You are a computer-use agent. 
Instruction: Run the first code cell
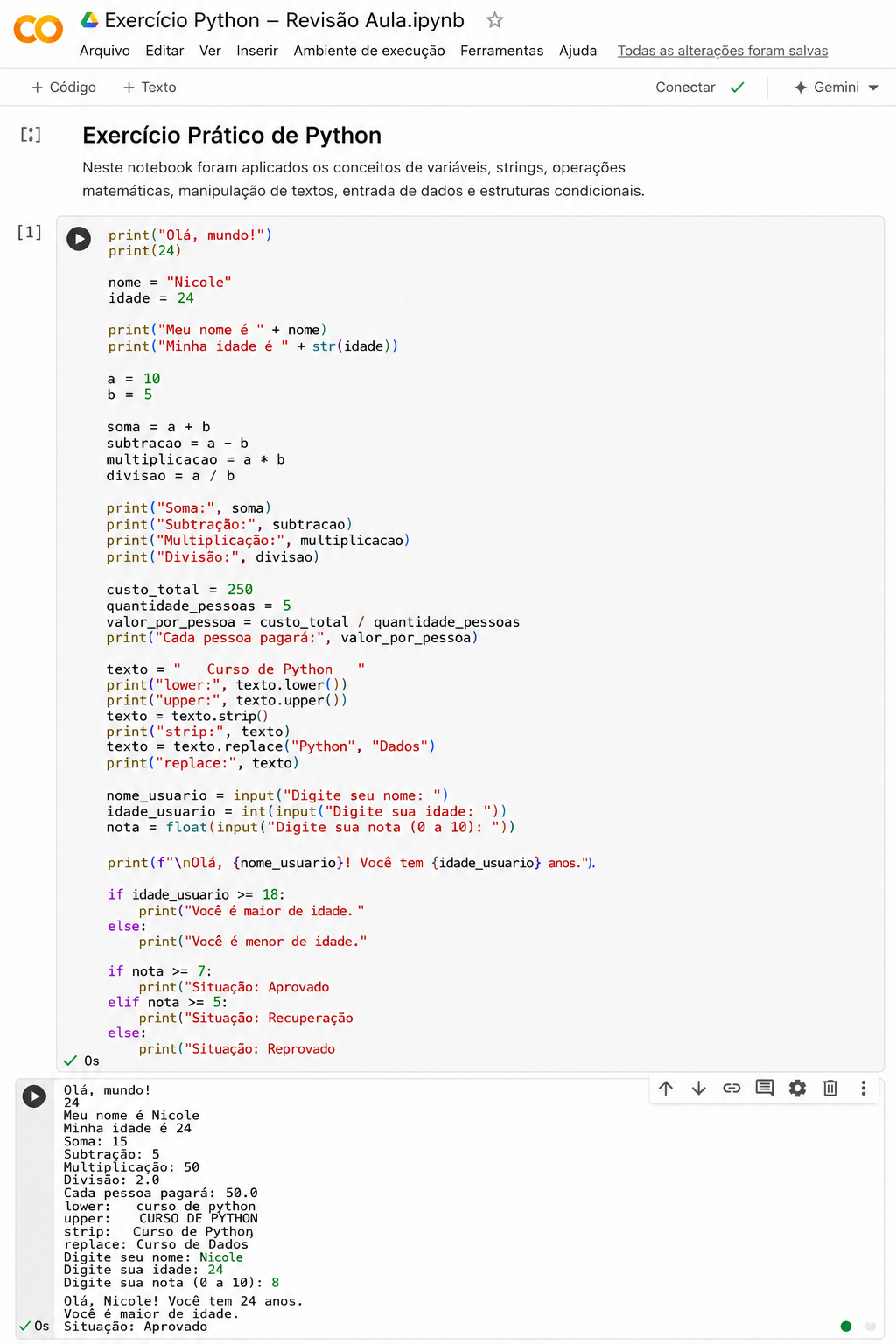point(79,239)
